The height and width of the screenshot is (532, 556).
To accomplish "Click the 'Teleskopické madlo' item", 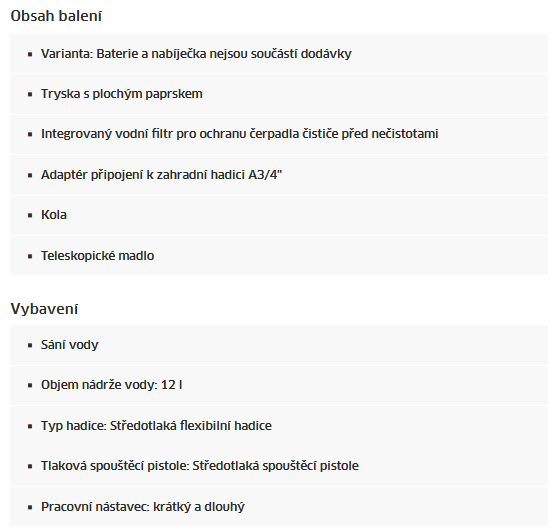I will pyautogui.click(x=98, y=256).
